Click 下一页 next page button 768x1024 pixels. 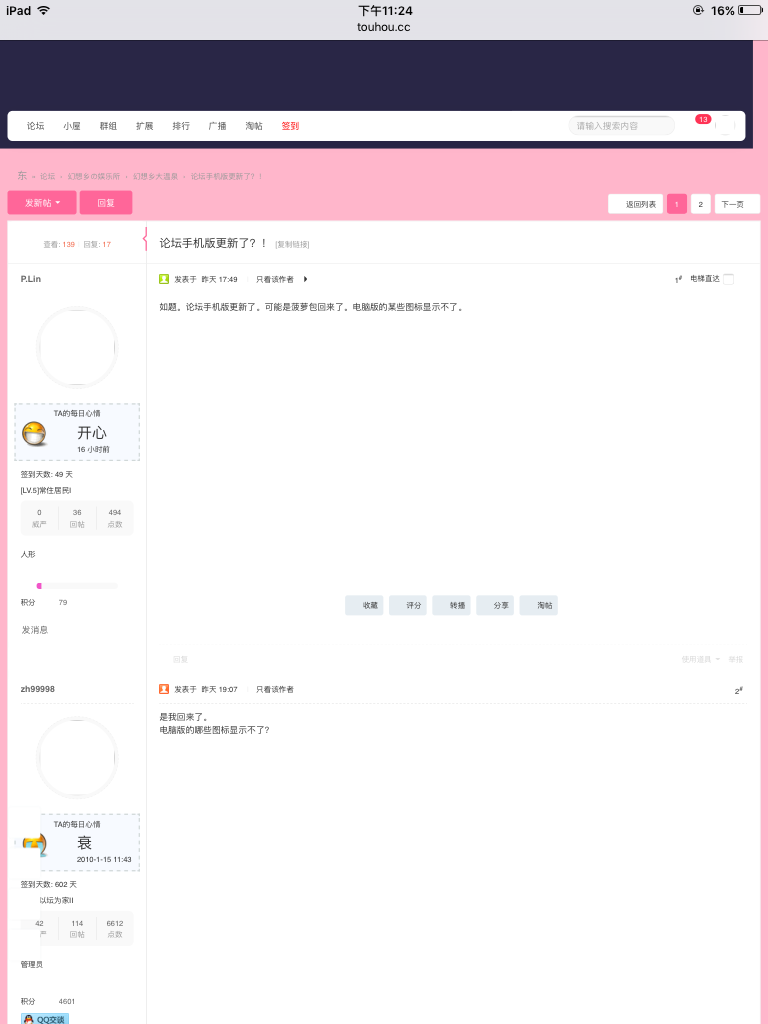click(x=737, y=204)
